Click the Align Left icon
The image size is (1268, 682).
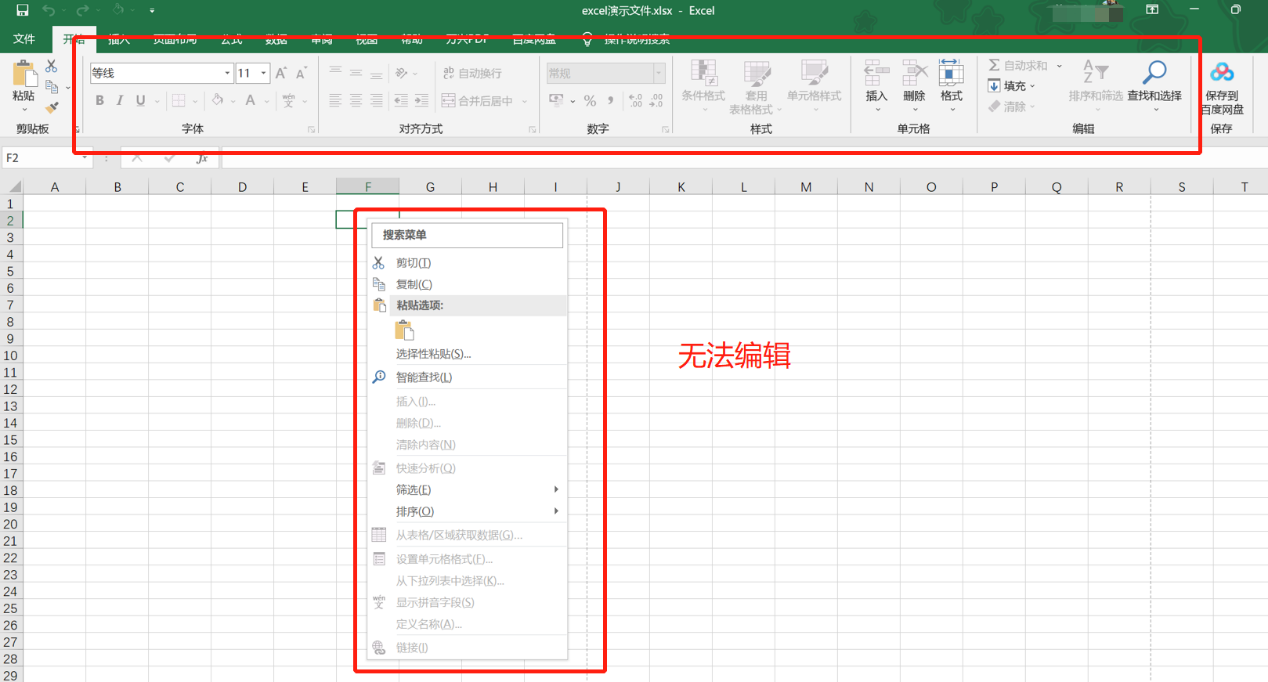[336, 101]
